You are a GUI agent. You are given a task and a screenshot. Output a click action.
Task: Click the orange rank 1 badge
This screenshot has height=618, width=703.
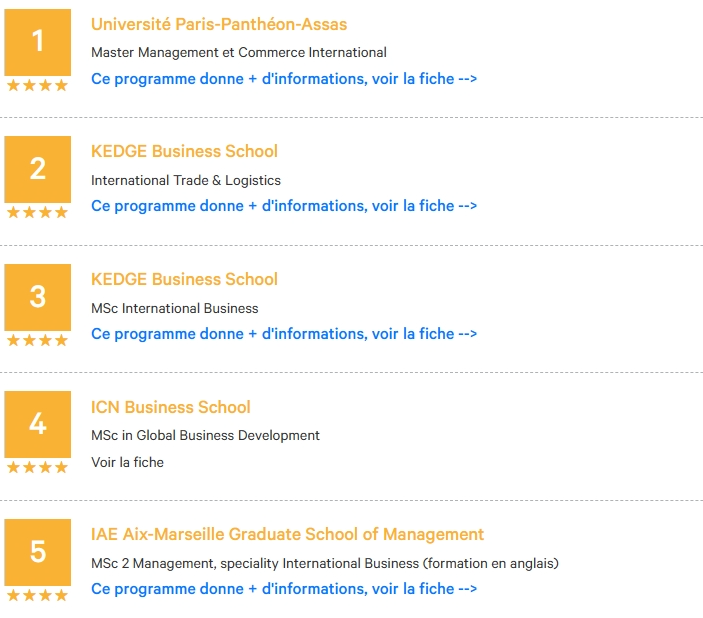[x=38, y=42]
